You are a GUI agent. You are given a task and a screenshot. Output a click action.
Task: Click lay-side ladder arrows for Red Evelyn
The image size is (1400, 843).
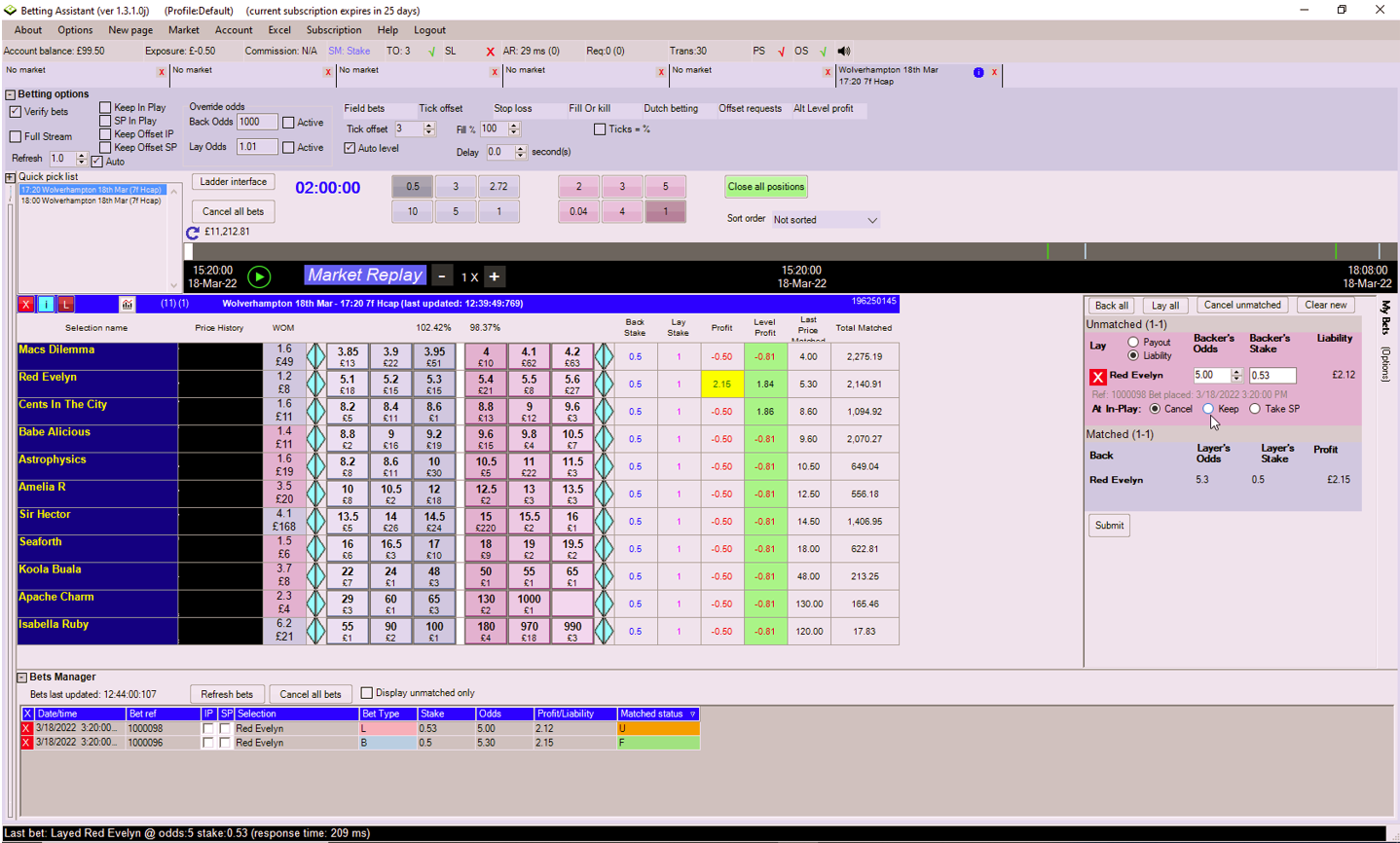point(604,384)
